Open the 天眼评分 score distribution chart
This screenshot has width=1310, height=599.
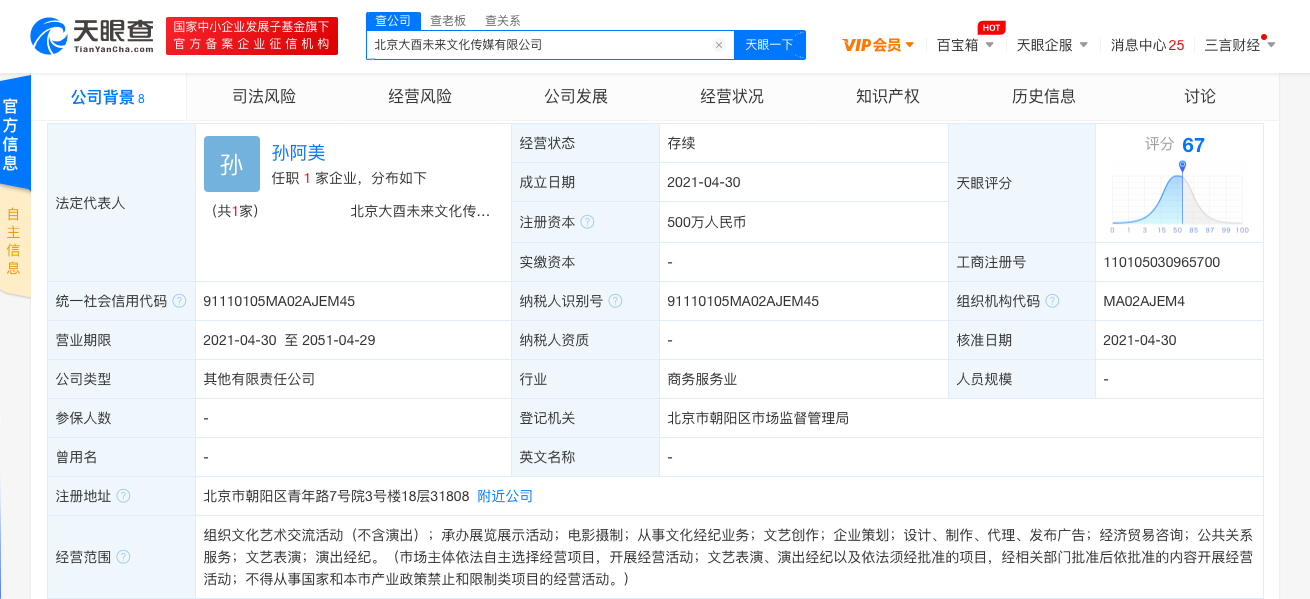(1180, 196)
